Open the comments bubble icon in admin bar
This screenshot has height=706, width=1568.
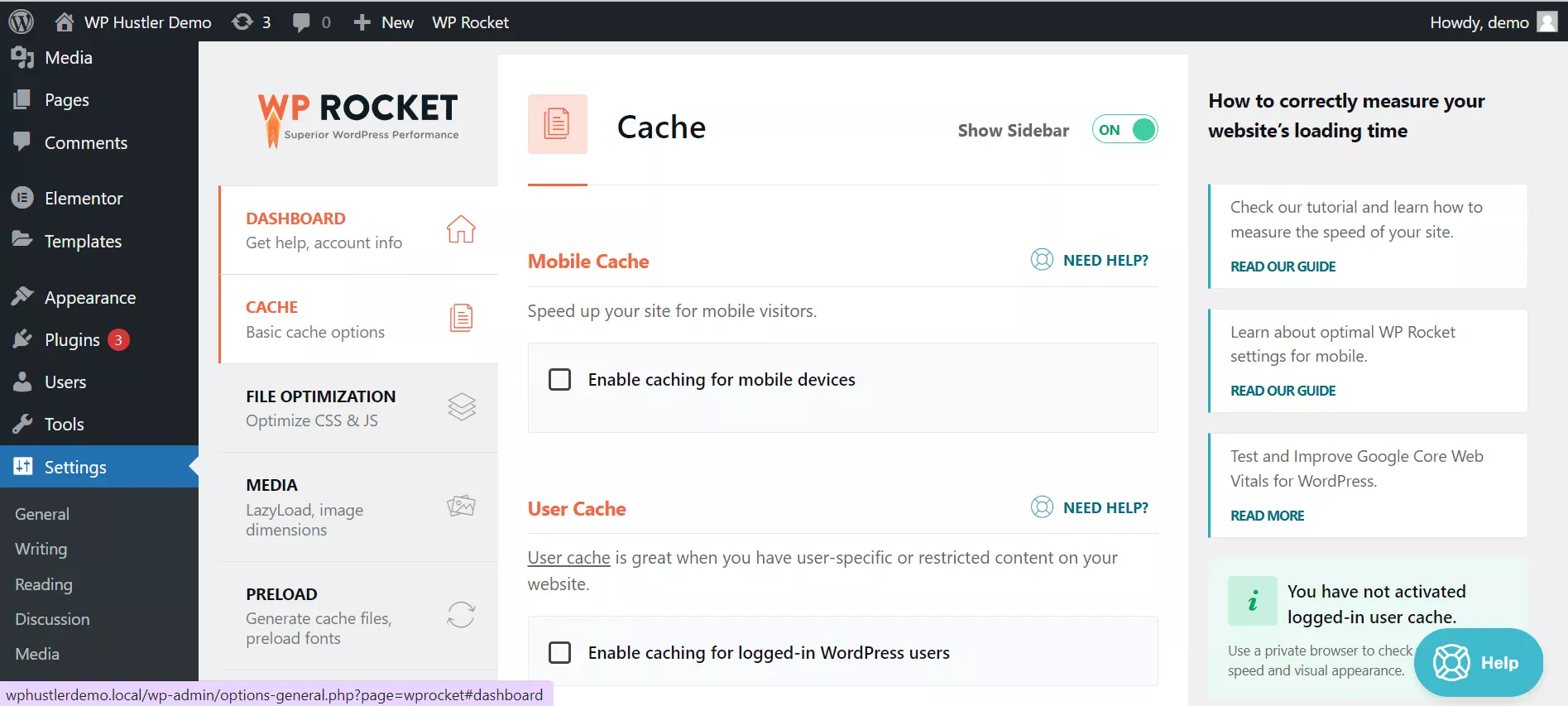[x=301, y=22]
